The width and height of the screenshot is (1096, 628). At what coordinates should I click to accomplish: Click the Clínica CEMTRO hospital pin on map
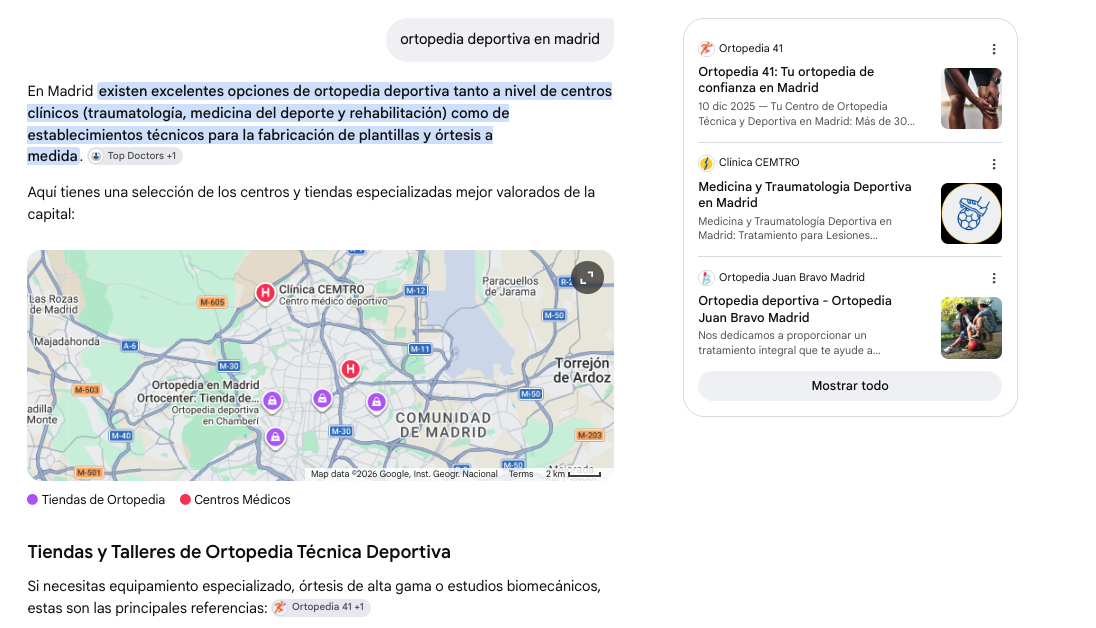point(265,293)
